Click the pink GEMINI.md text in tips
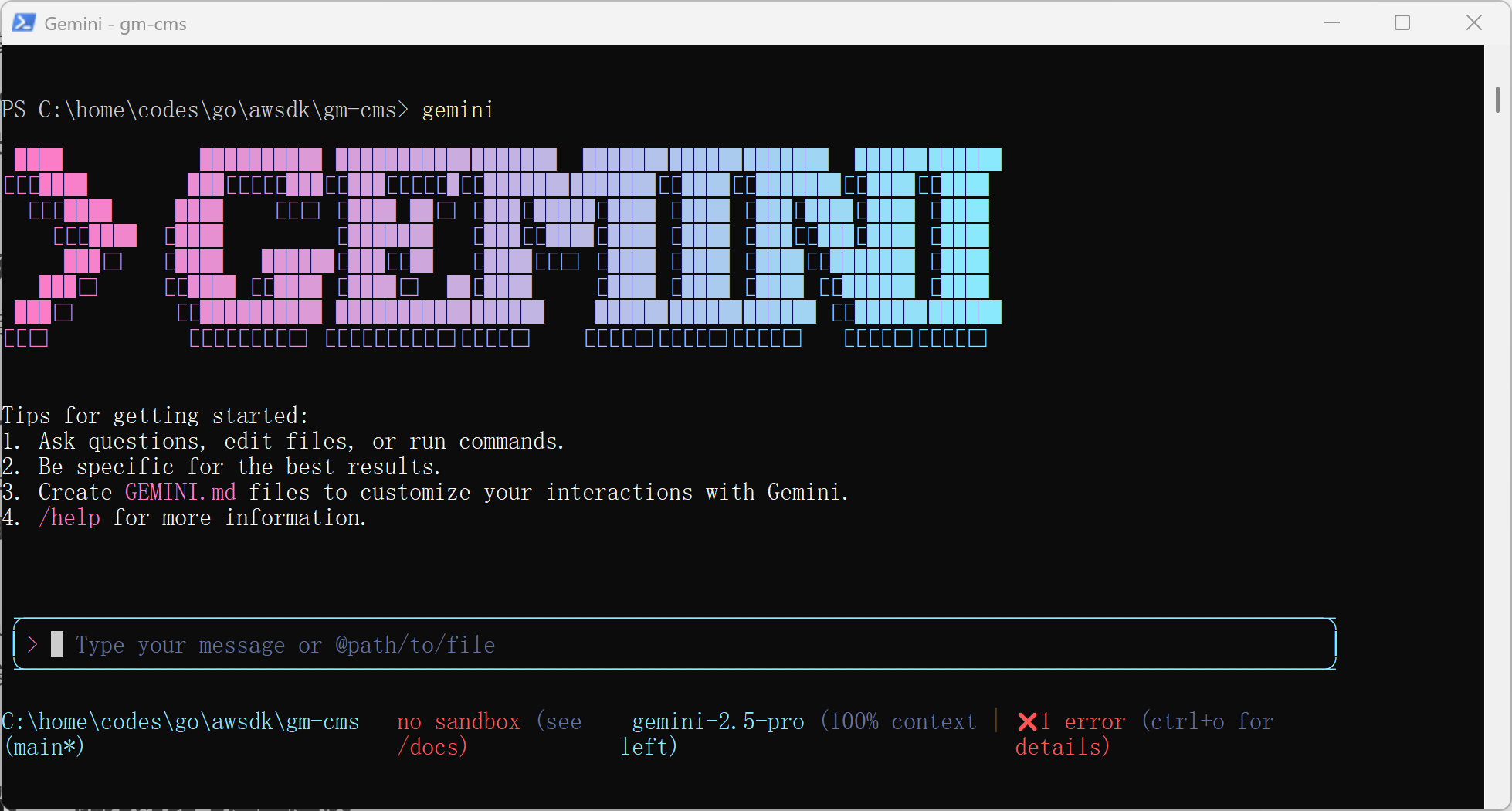The width and height of the screenshot is (1512, 811). [x=181, y=492]
